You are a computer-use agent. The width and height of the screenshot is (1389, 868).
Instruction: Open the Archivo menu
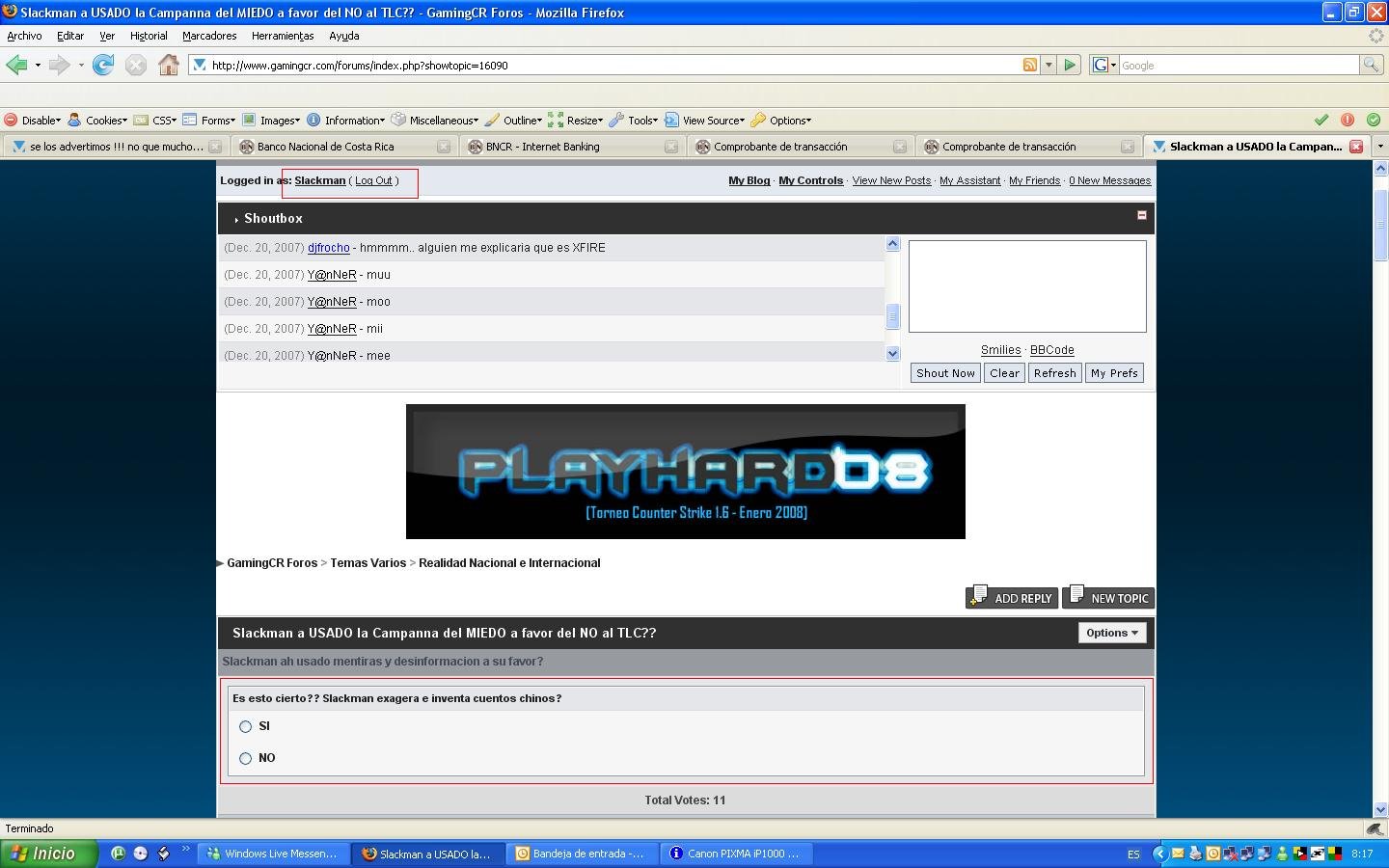24,36
